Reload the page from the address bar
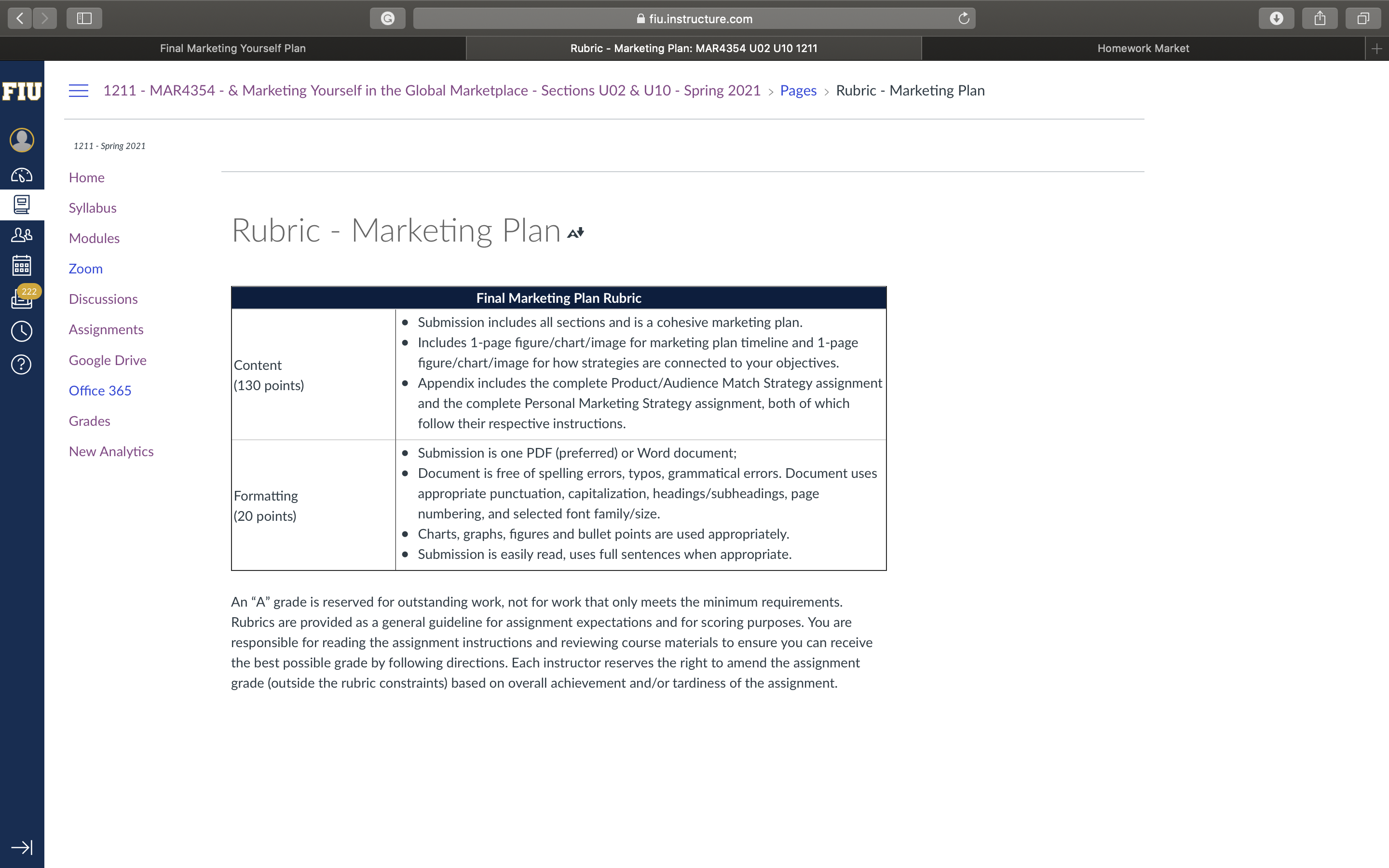Image resolution: width=1389 pixels, height=868 pixels. click(x=964, y=18)
